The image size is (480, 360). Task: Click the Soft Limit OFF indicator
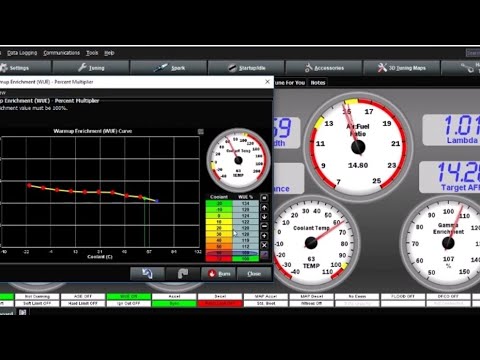click(37, 304)
